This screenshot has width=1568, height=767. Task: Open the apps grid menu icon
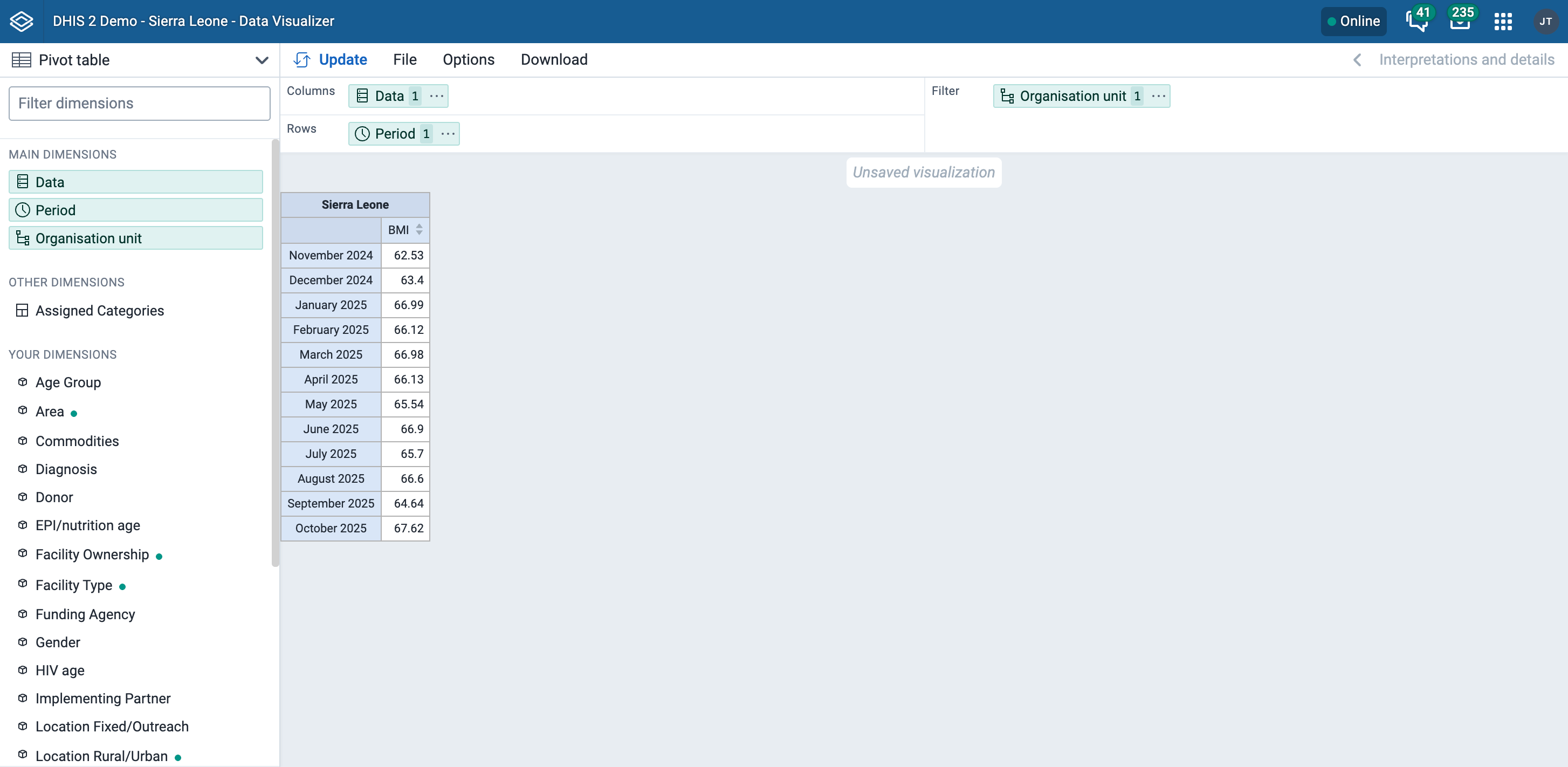[1503, 22]
